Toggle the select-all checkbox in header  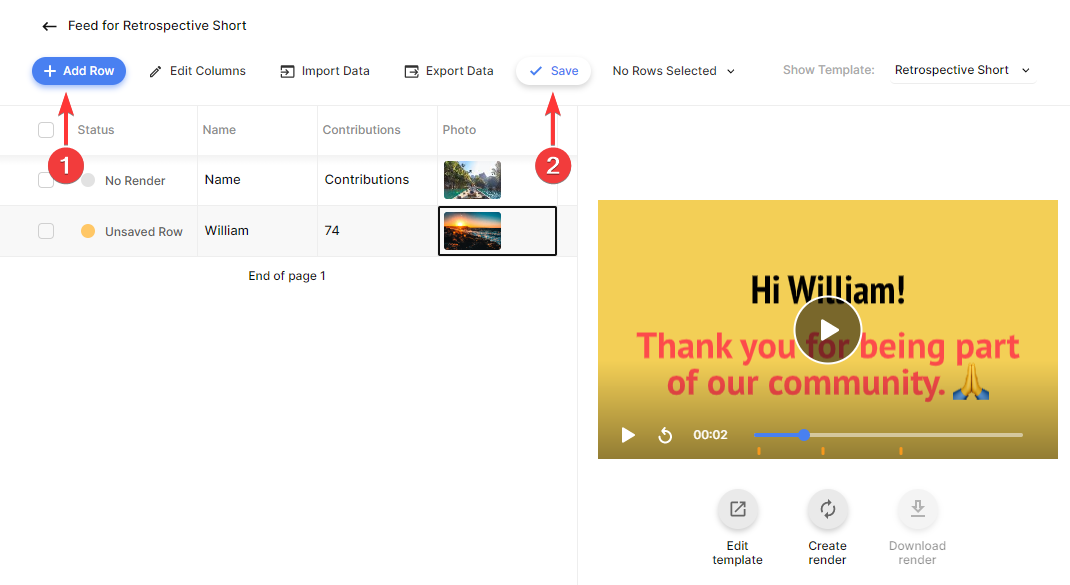46,130
